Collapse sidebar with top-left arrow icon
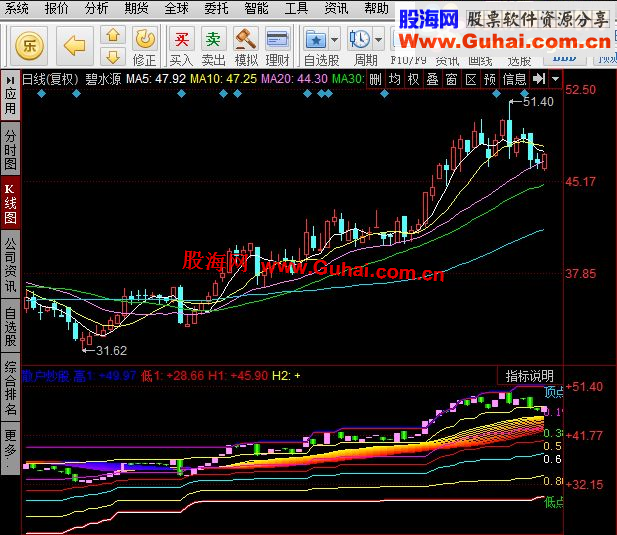Viewport: 617px width, 535px height. tap(10, 80)
